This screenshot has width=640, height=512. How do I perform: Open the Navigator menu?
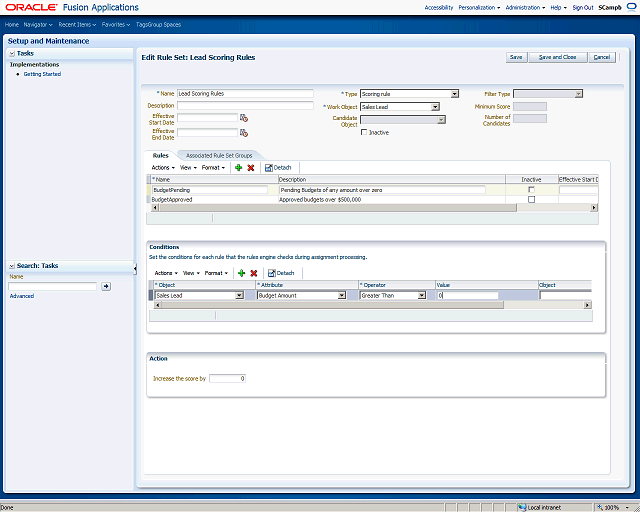38,24
